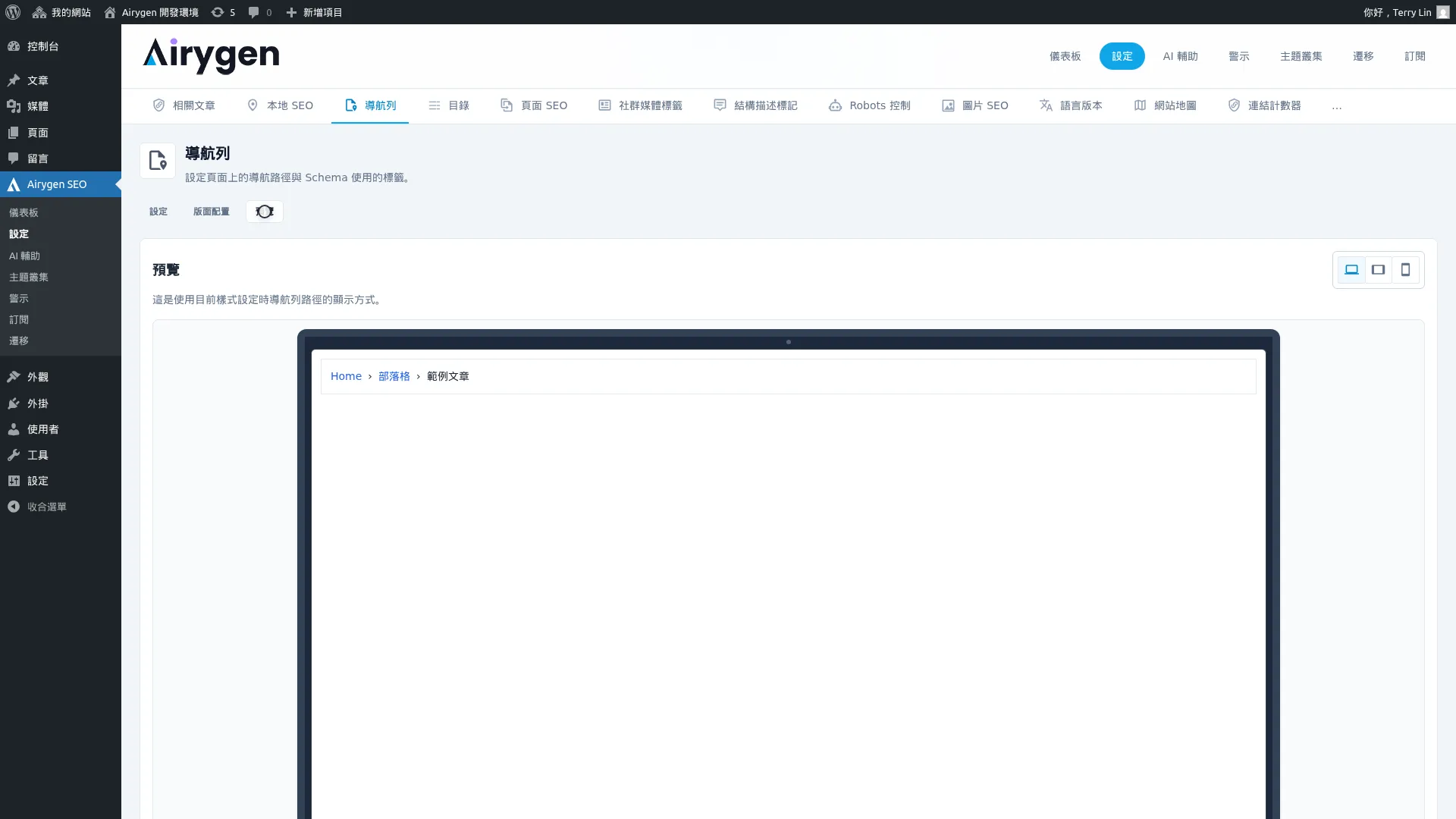Image resolution: width=1456 pixels, height=819 pixels.
Task: Open 我的網站 in admin bar
Action: [x=61, y=12]
